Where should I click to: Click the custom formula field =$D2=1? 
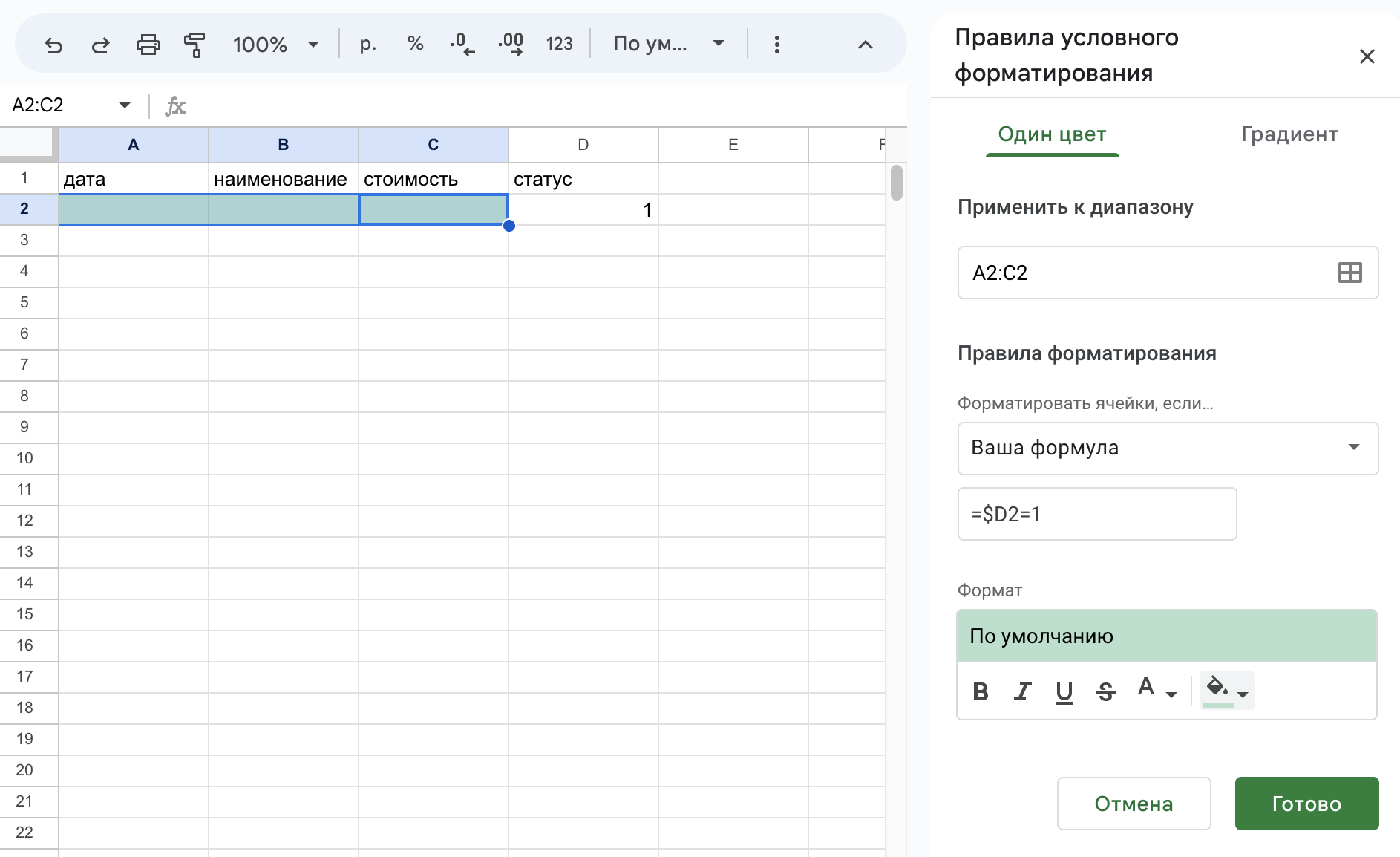coord(1097,514)
